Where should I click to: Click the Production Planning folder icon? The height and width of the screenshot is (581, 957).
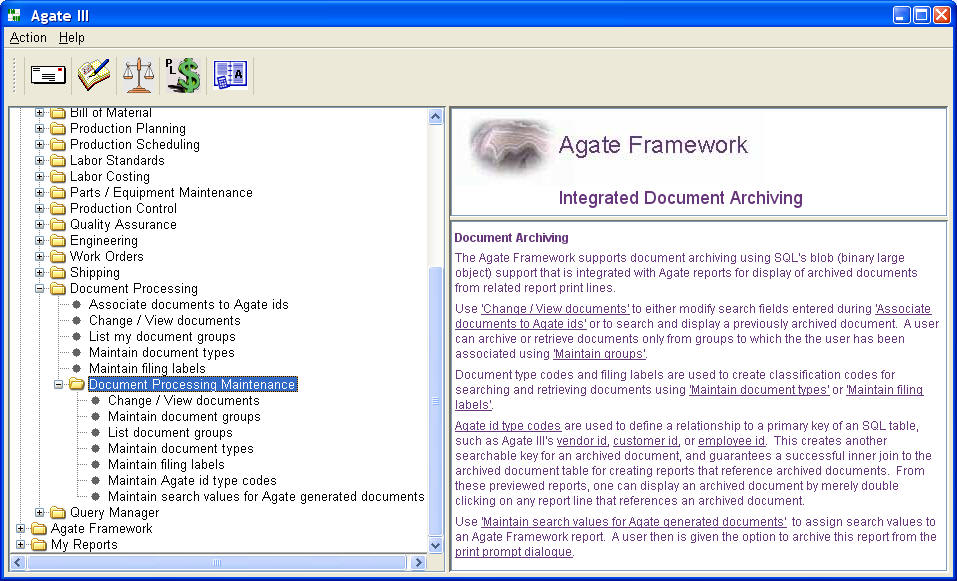coord(58,129)
